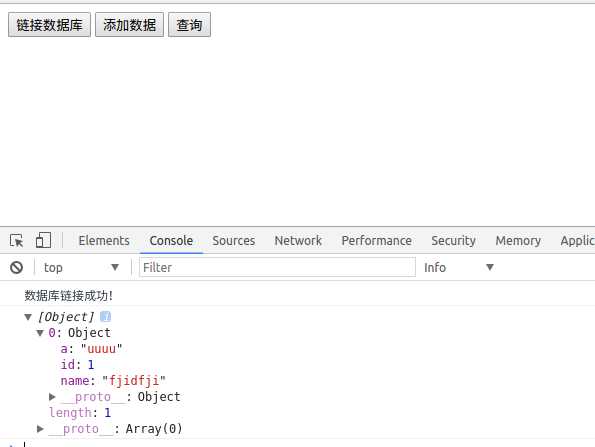Click the 添加数据 button
Image resolution: width=595 pixels, height=447 pixels.
point(129,25)
